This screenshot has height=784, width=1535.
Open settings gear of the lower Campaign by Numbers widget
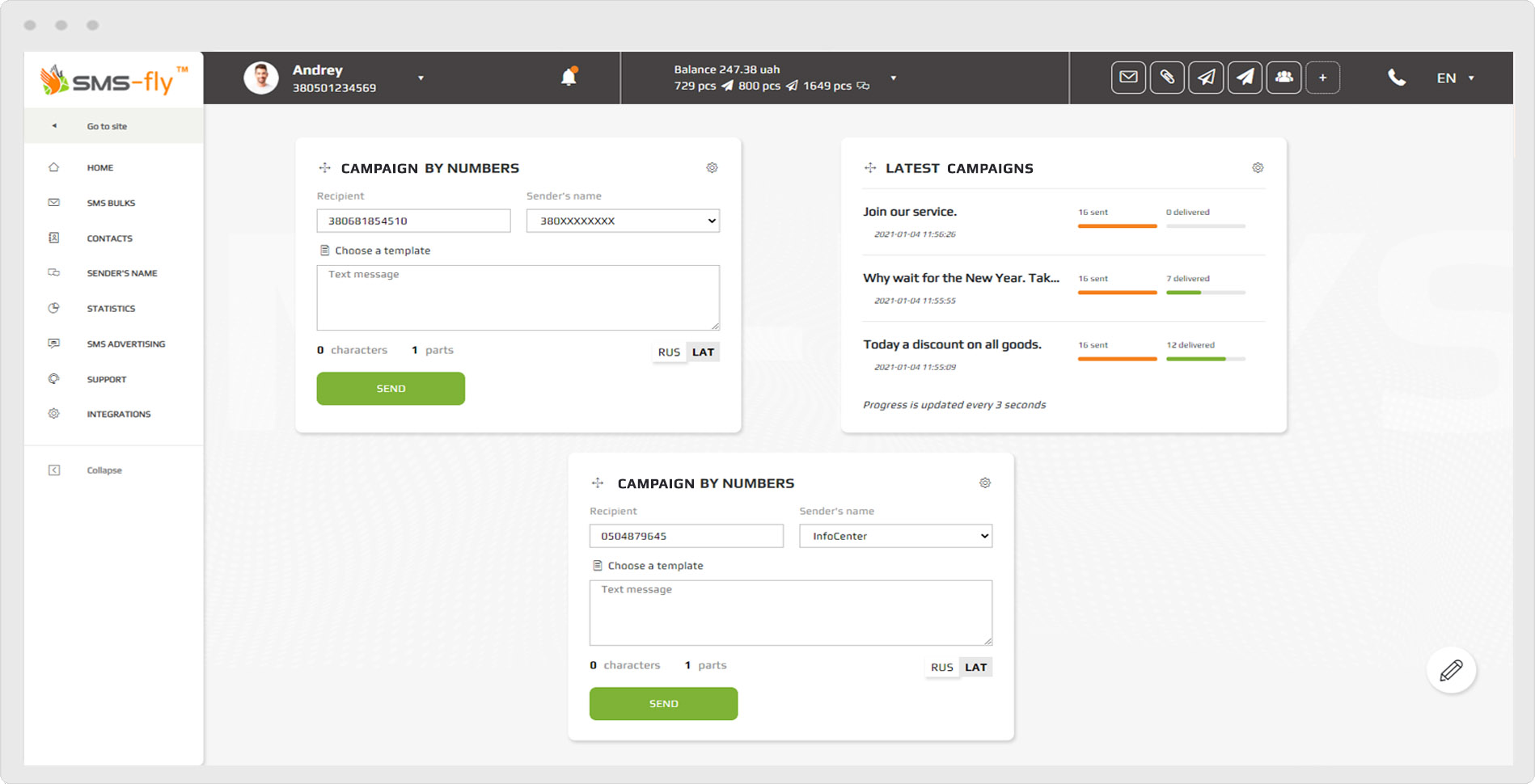coord(985,483)
